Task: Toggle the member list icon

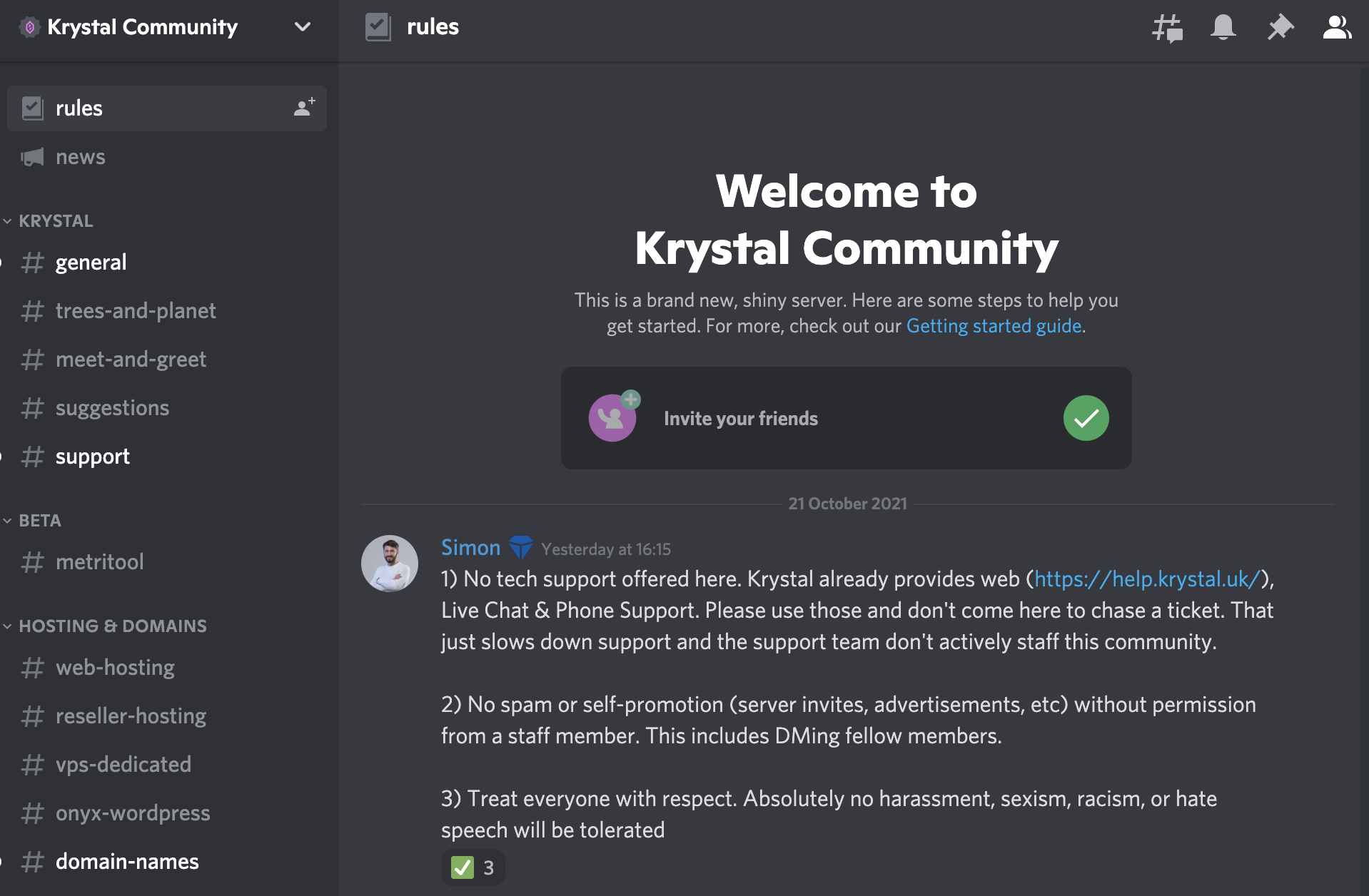Action: pyautogui.click(x=1337, y=27)
